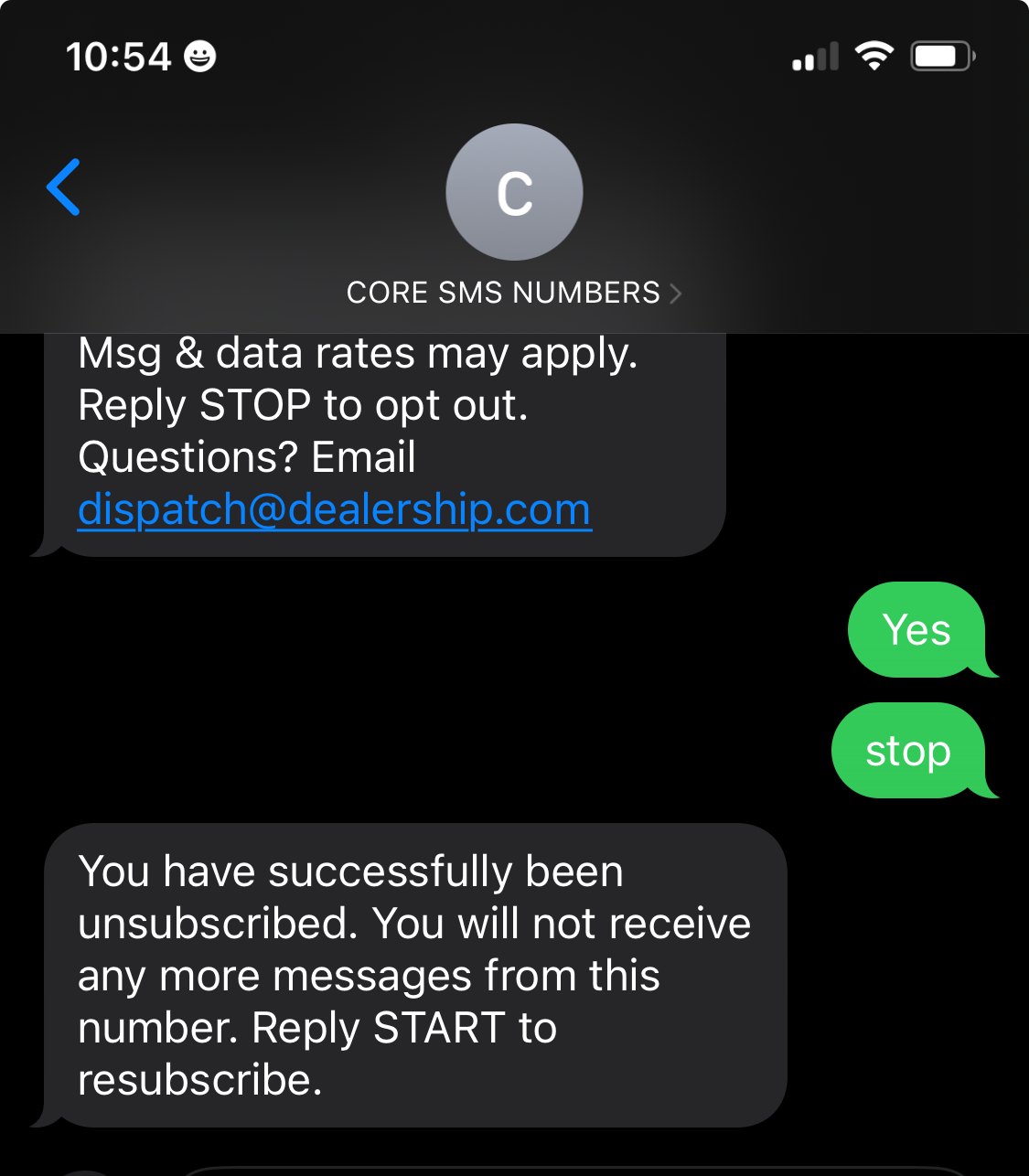Screen dimensions: 1029x1176
Task: Tap the "successfully been unsubscribed" message bubble
Action: click(x=415, y=975)
